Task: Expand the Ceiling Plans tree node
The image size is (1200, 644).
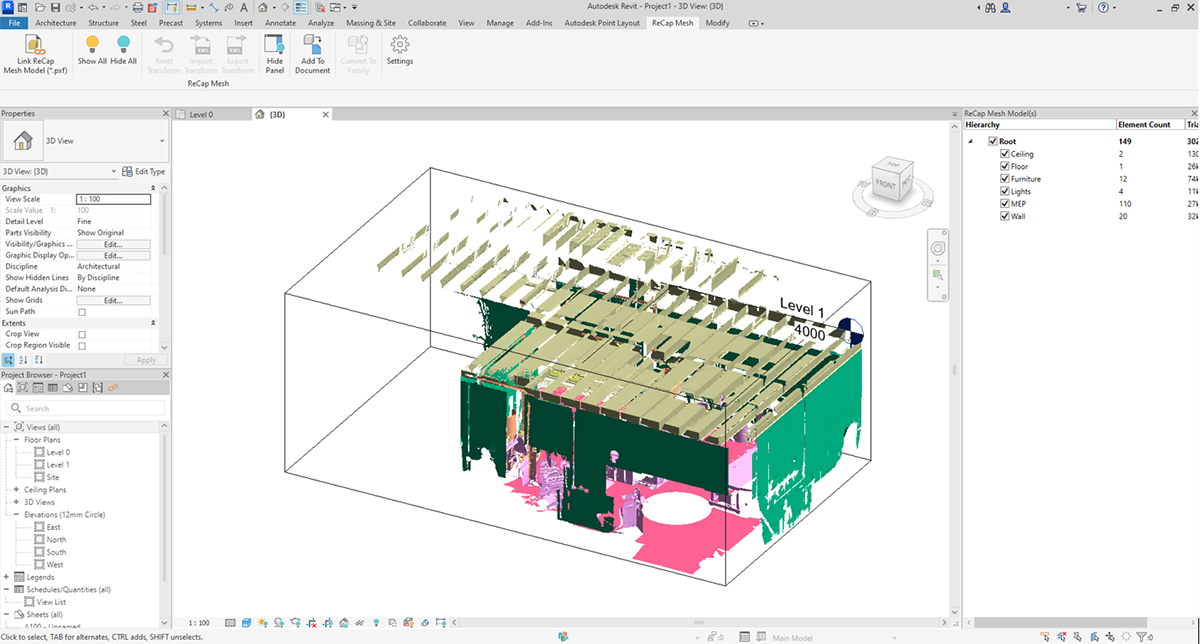Action: [17, 490]
